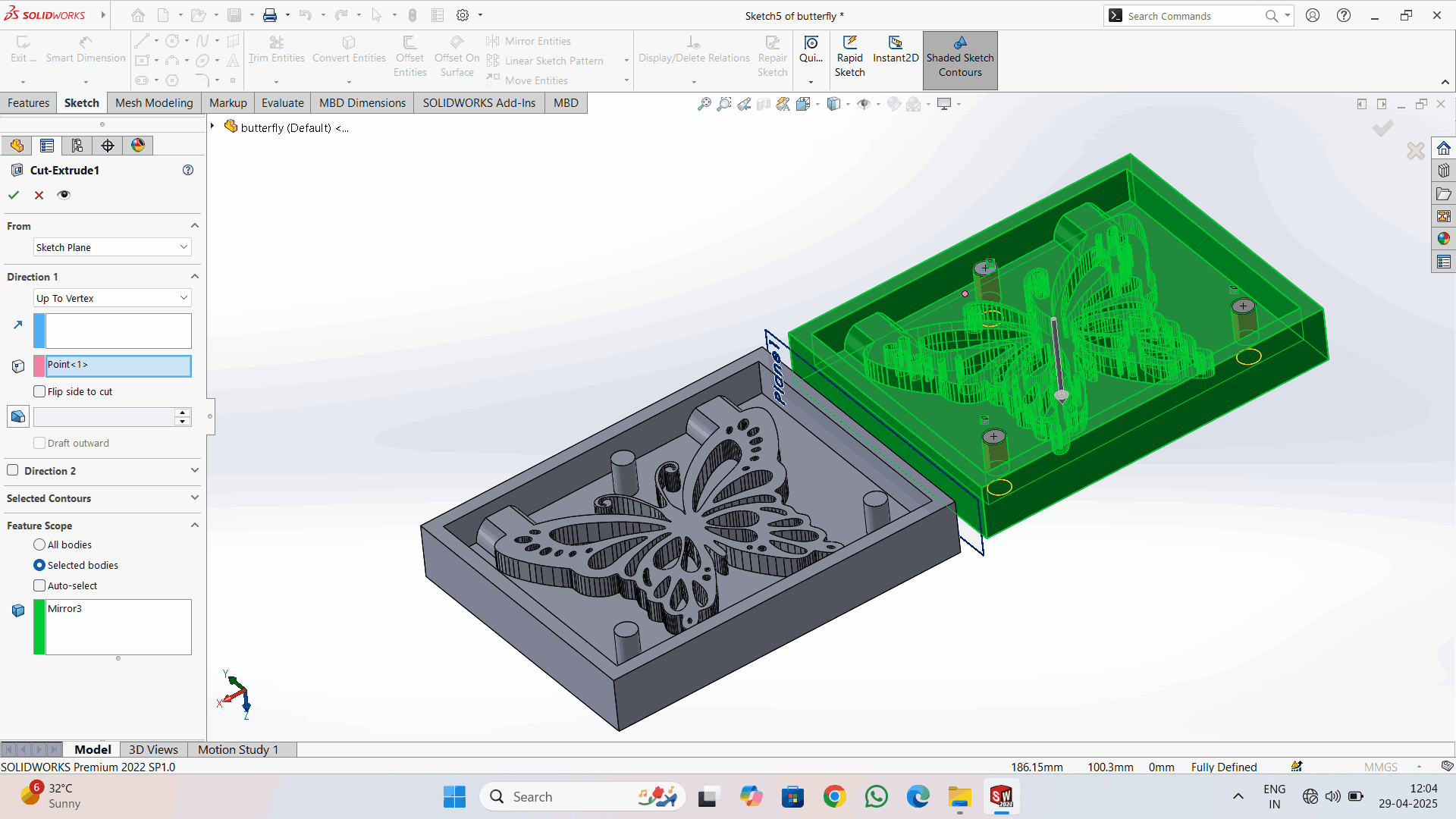Open the Print dropdown arrow
The image size is (1456, 819).
click(287, 15)
